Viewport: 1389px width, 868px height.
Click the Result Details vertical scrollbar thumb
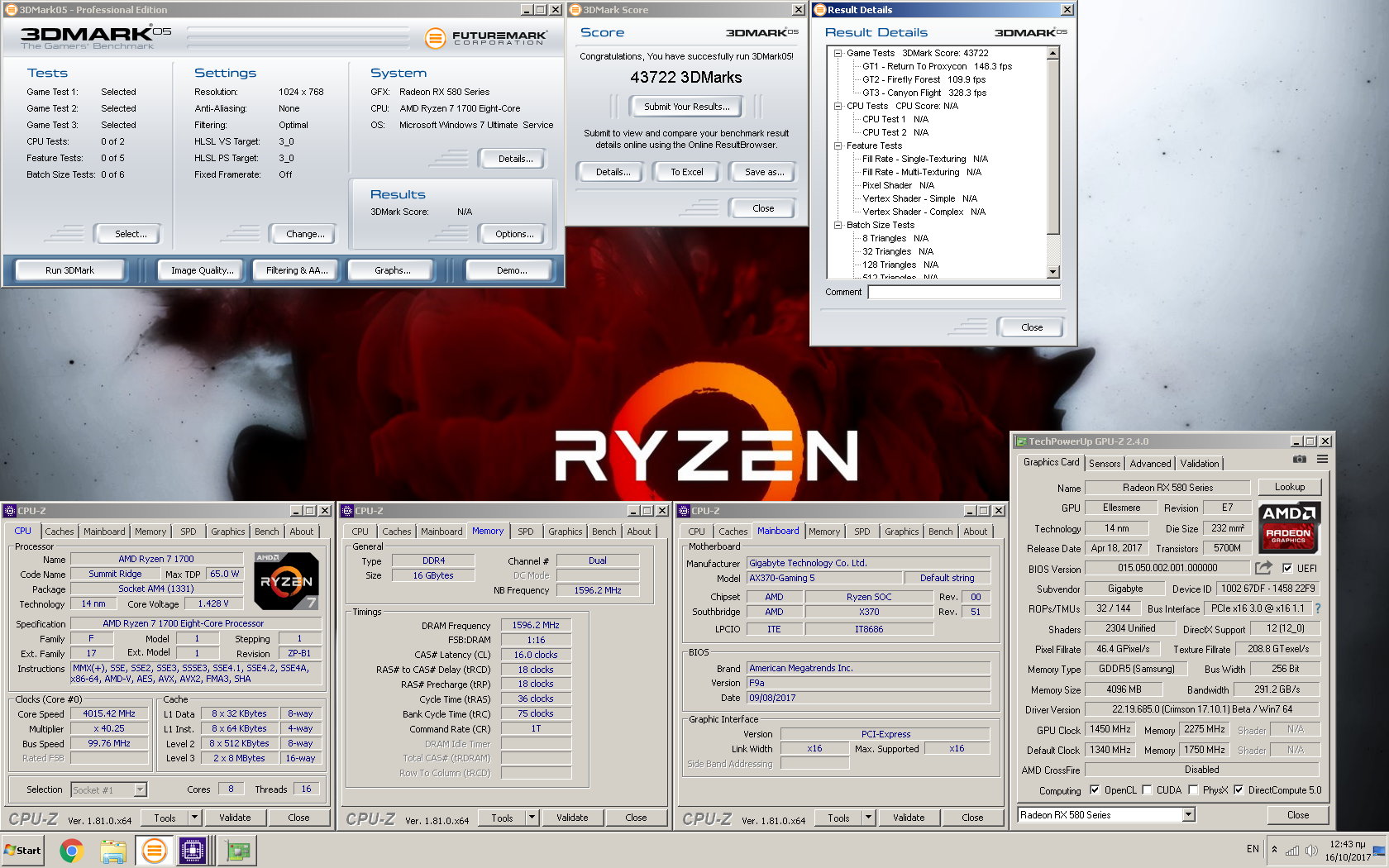[1053, 146]
